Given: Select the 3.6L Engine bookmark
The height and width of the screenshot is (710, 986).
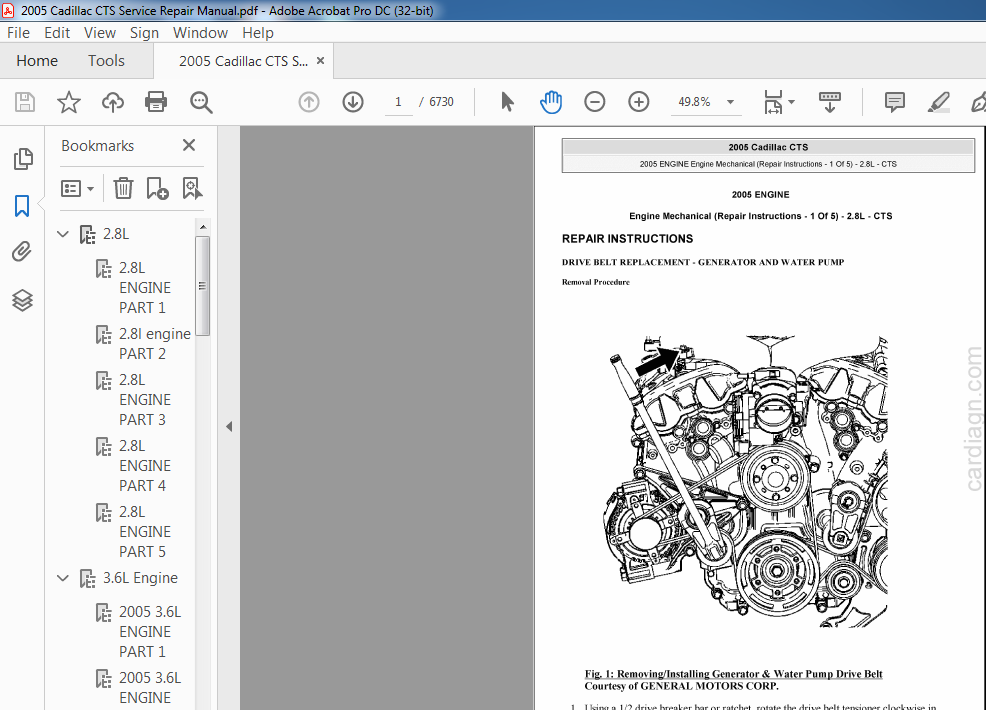Looking at the screenshot, I should coord(140,578).
